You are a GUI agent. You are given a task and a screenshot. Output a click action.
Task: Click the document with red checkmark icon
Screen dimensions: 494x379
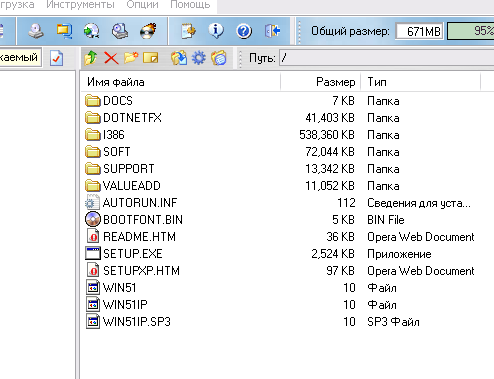[56, 58]
